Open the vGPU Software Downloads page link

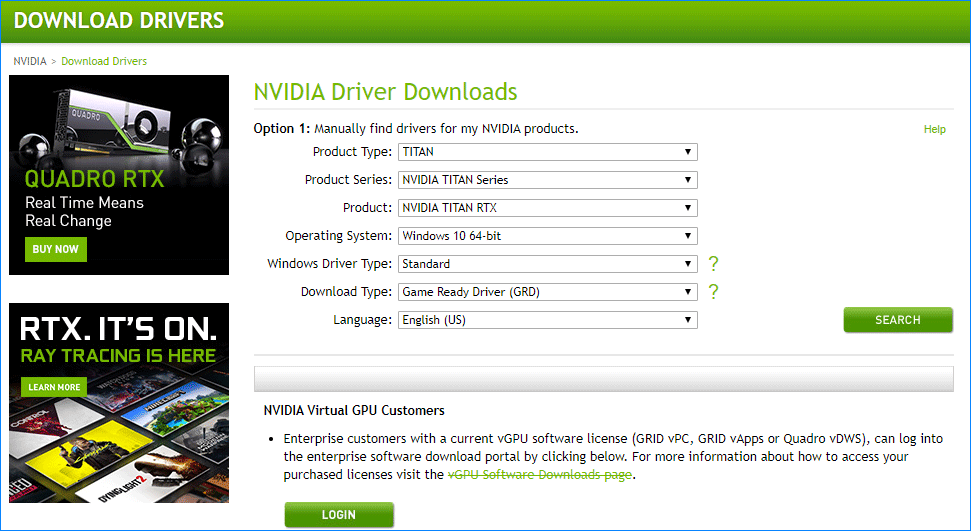[540, 475]
